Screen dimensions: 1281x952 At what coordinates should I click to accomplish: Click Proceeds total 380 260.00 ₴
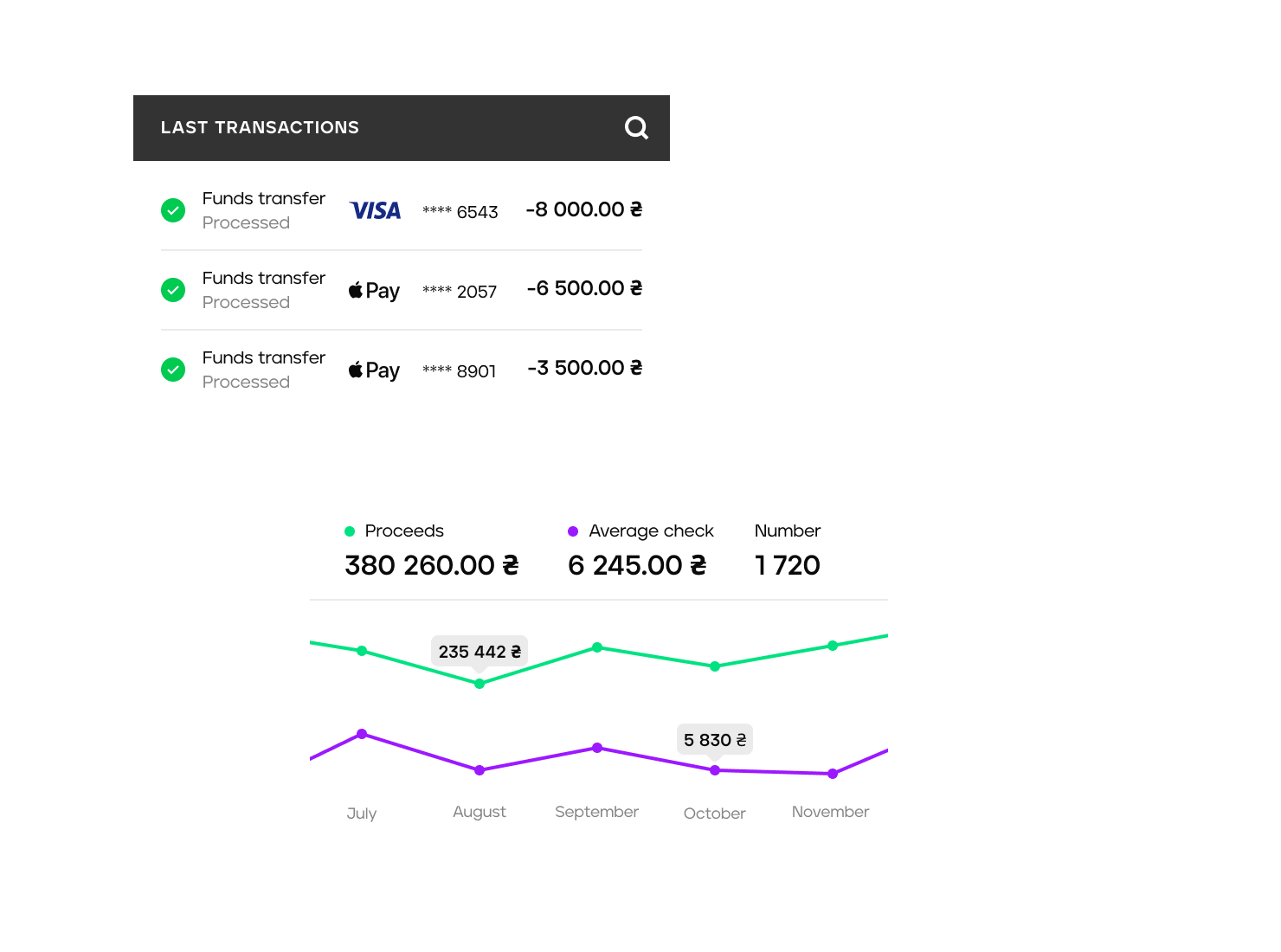pos(432,565)
